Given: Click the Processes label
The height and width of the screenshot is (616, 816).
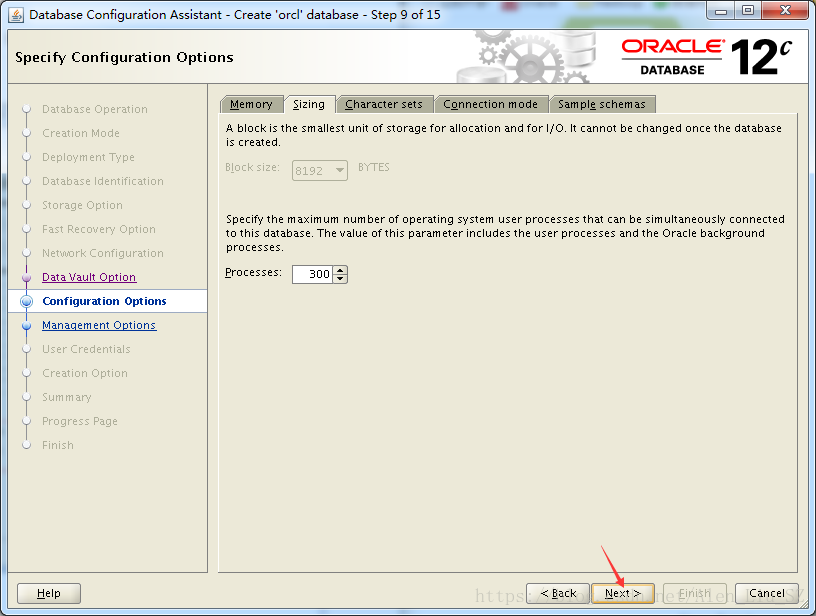Looking at the screenshot, I should 253,273.
